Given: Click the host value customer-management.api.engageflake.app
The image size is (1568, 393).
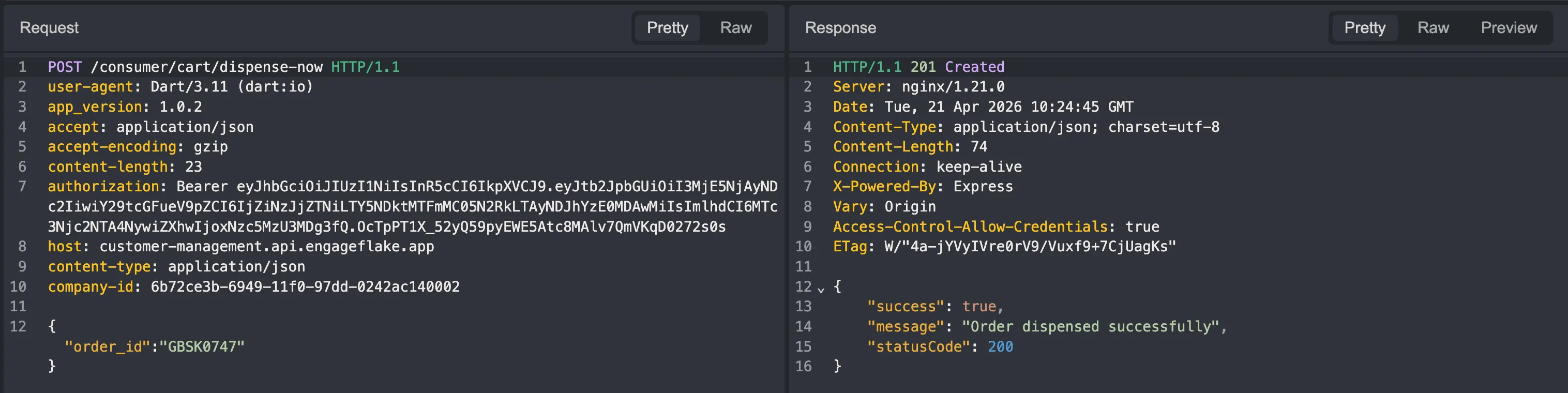Looking at the screenshot, I should (267, 246).
